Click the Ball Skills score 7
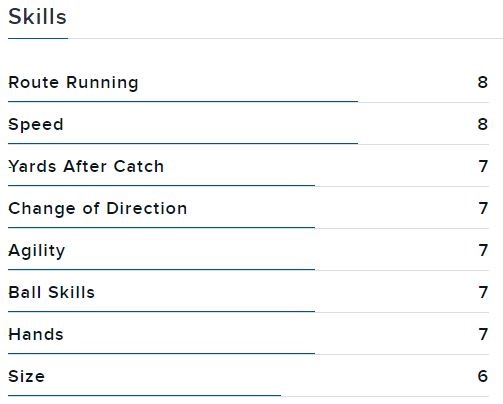The width and height of the screenshot is (503, 404). 483,292
